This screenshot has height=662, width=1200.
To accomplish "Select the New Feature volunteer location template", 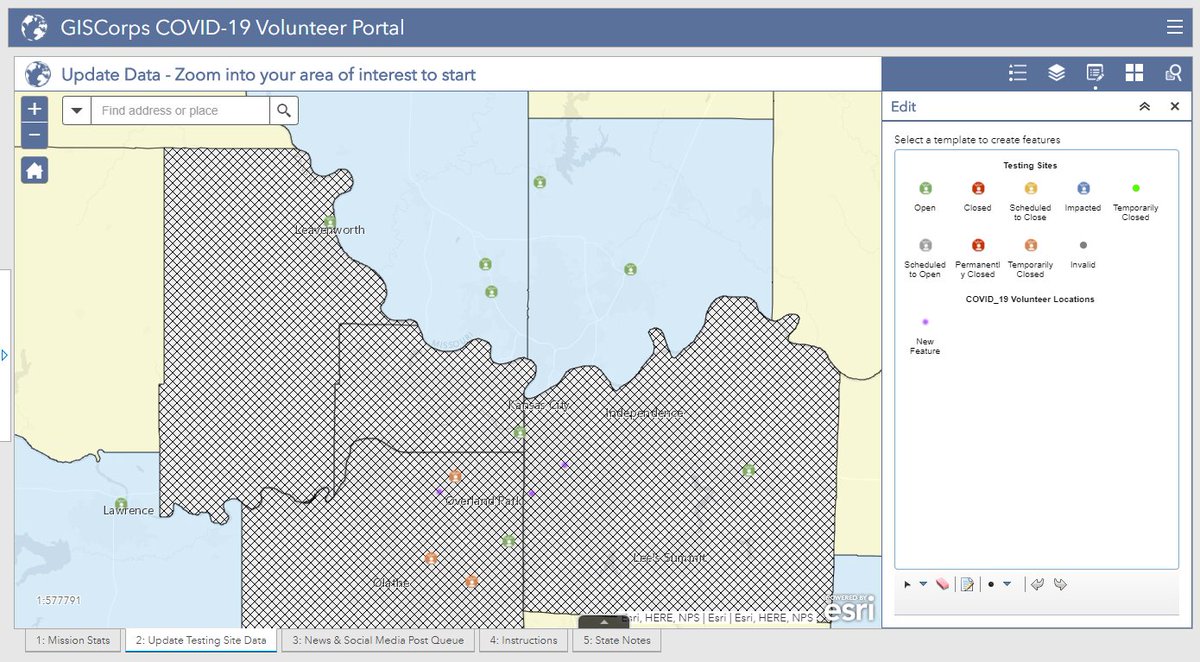I will (925, 334).
